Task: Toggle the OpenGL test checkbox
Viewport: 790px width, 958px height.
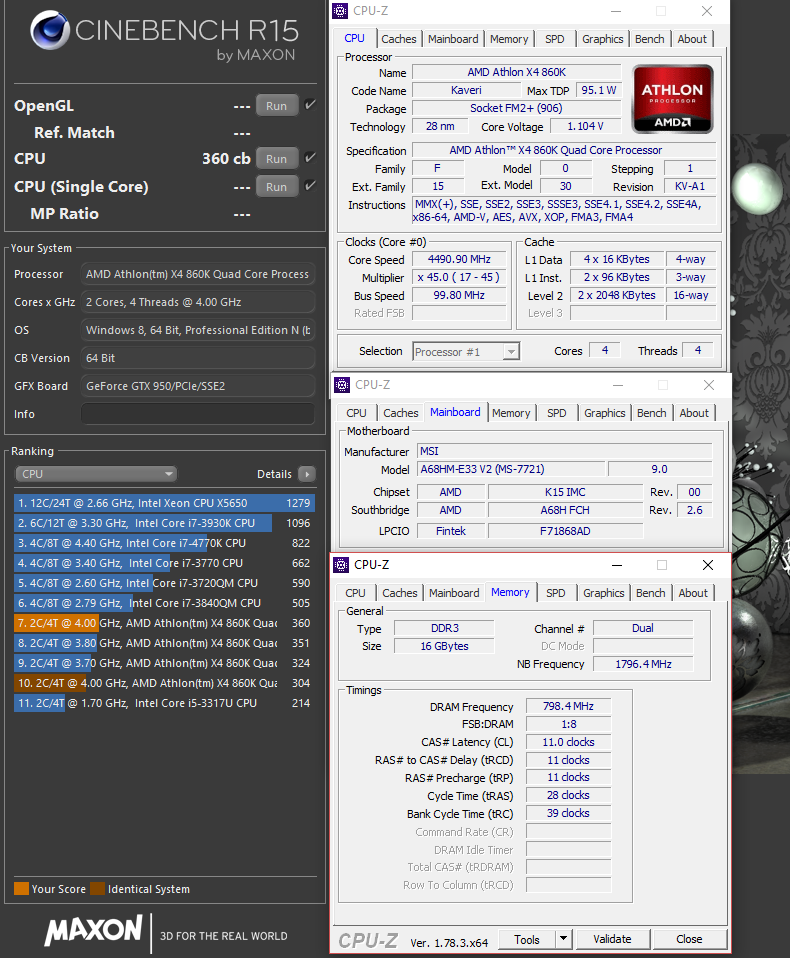Action: tap(310, 104)
